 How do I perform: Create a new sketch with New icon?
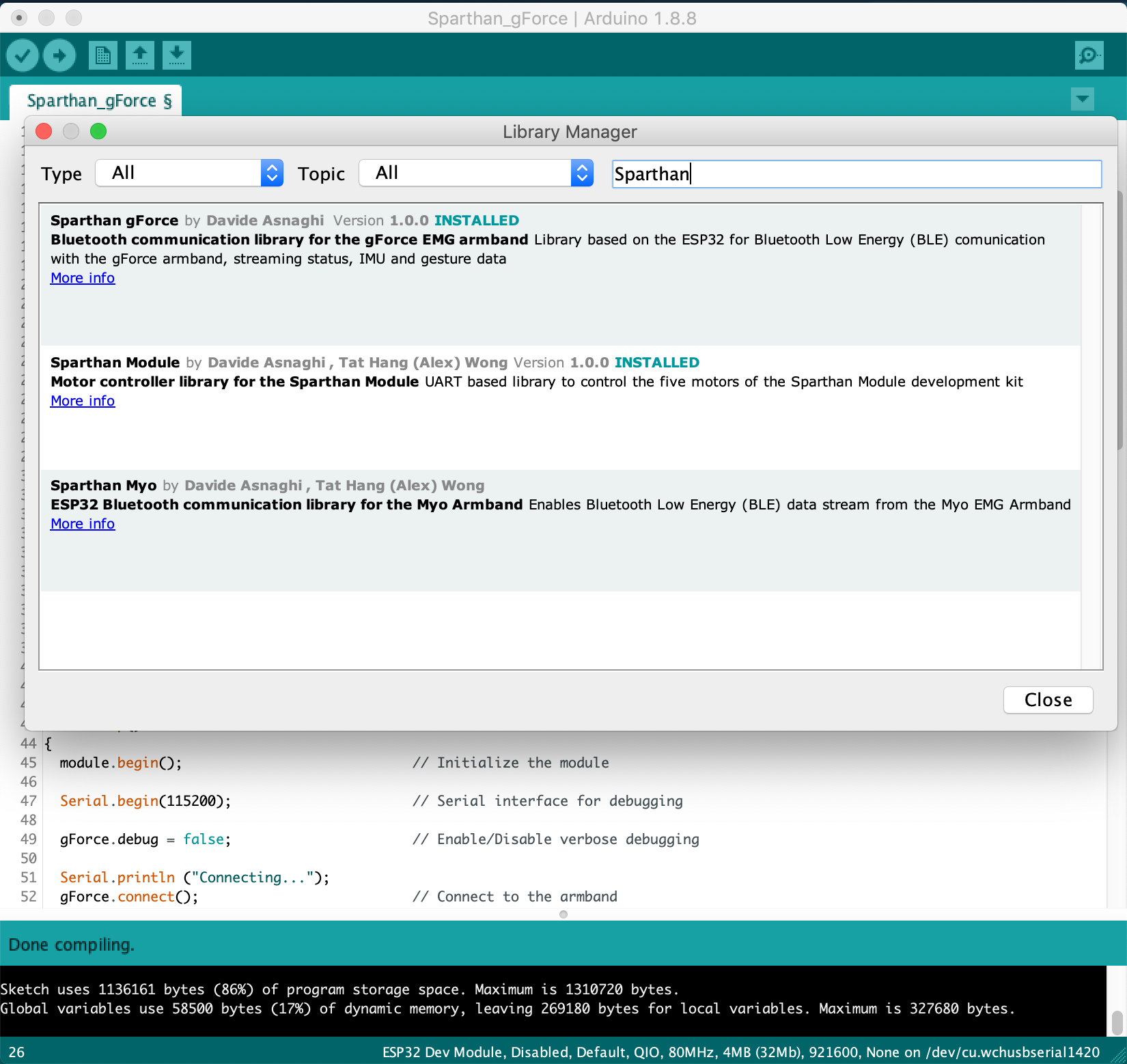pyautogui.click(x=103, y=55)
